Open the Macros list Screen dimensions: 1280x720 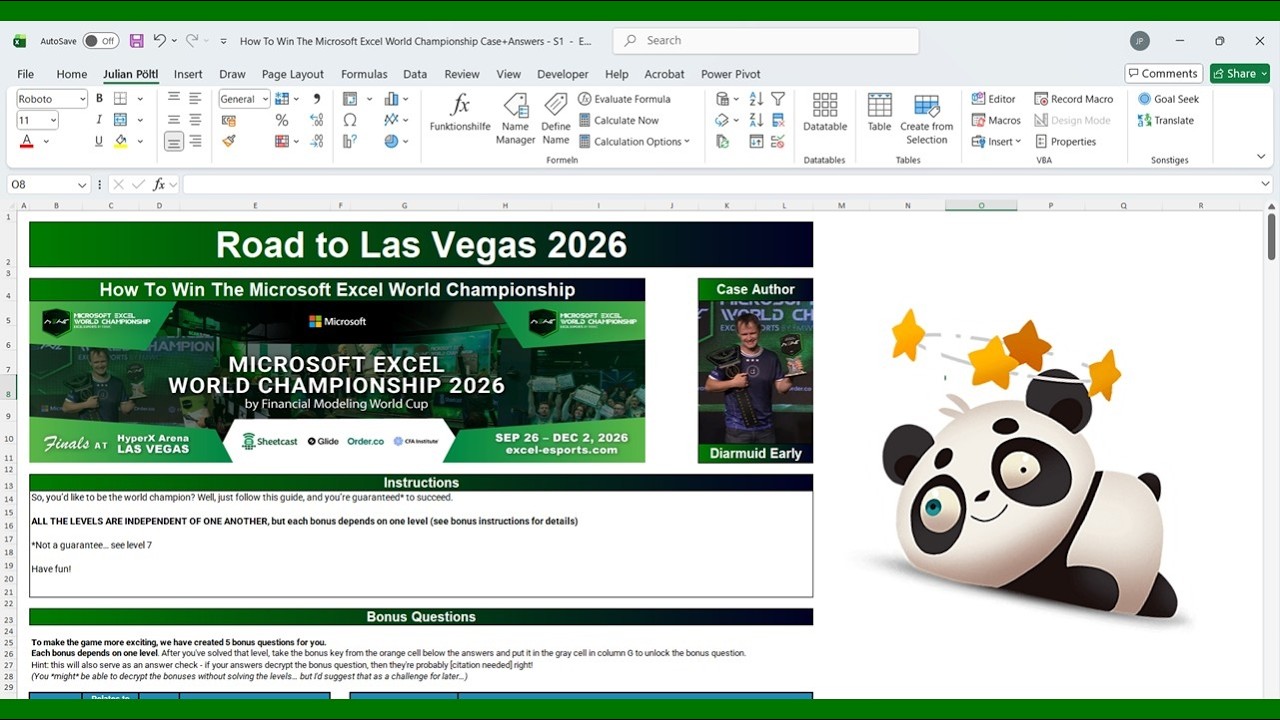996,120
